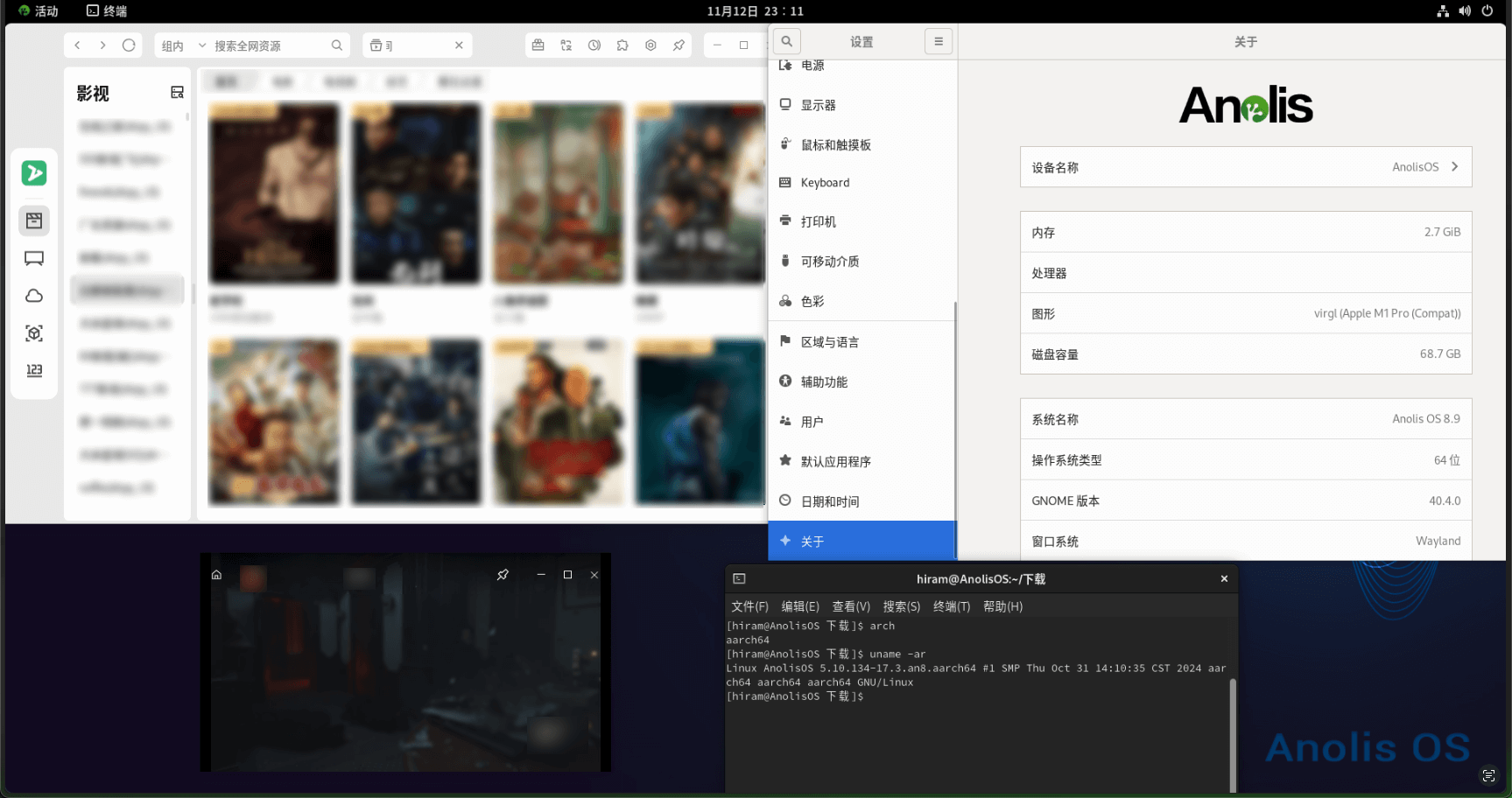Pin the video player window on top
The width and height of the screenshot is (1512, 798).
click(x=503, y=575)
